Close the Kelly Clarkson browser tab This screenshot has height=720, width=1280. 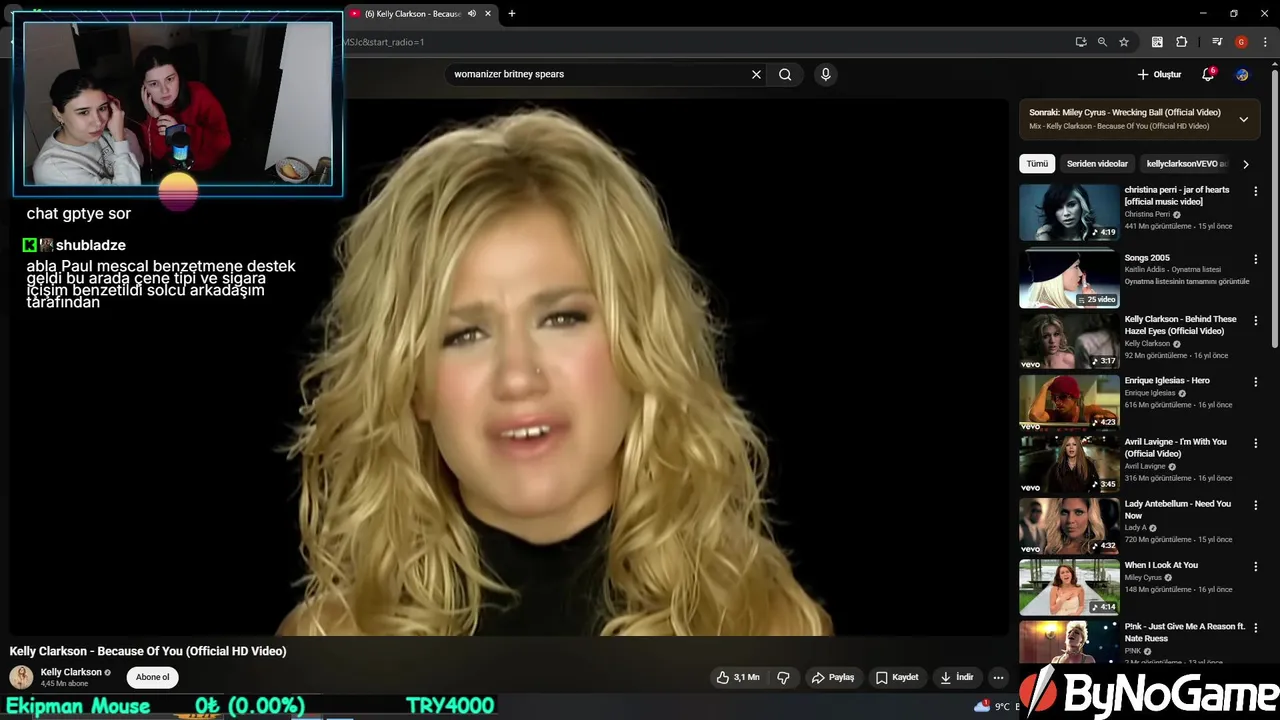(x=488, y=14)
